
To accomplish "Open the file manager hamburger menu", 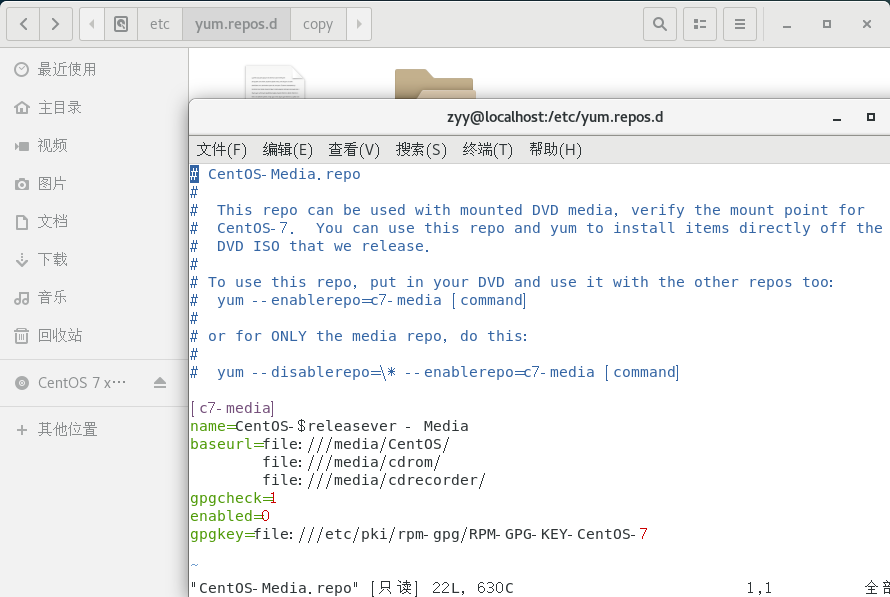I will coord(740,24).
